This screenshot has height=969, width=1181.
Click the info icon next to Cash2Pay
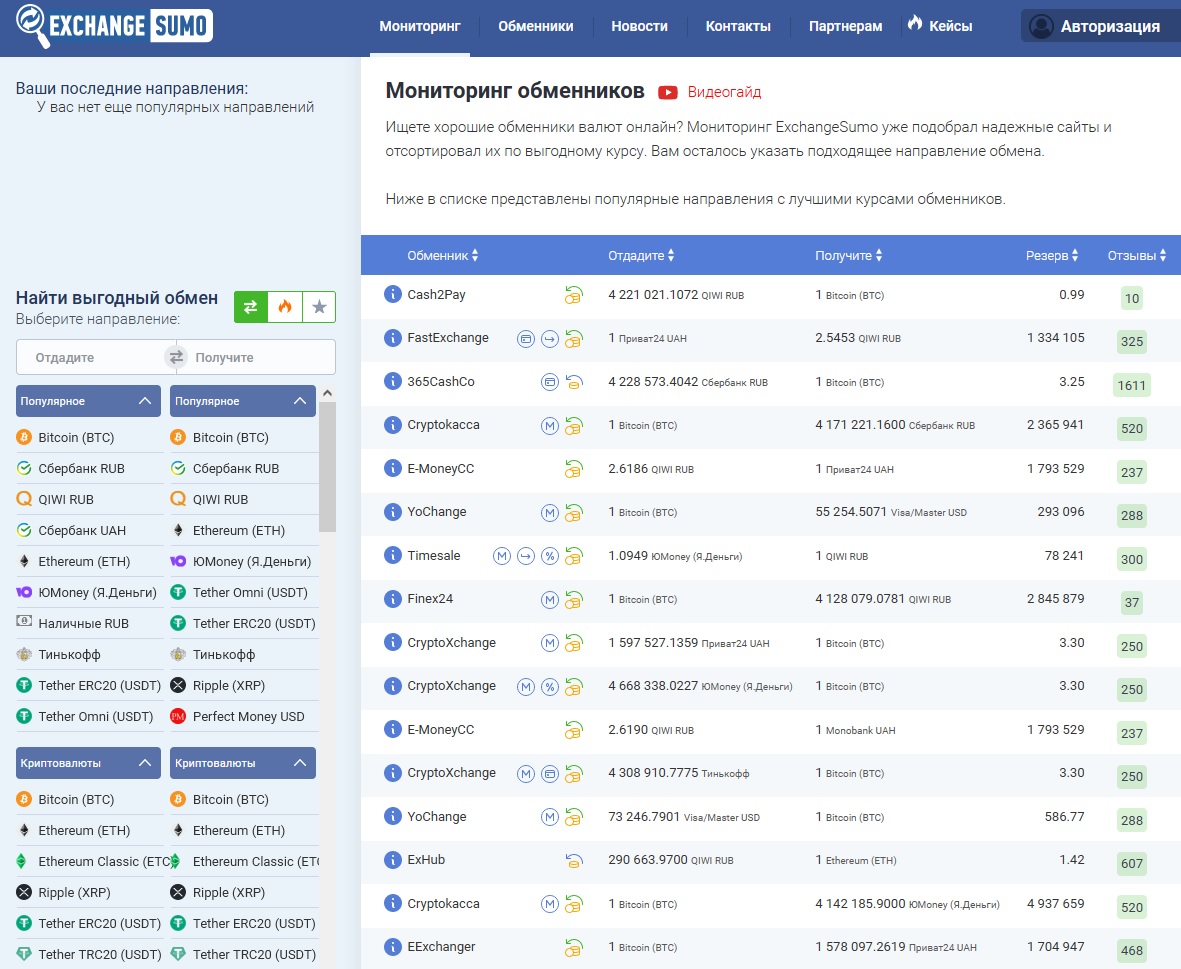(x=392, y=294)
